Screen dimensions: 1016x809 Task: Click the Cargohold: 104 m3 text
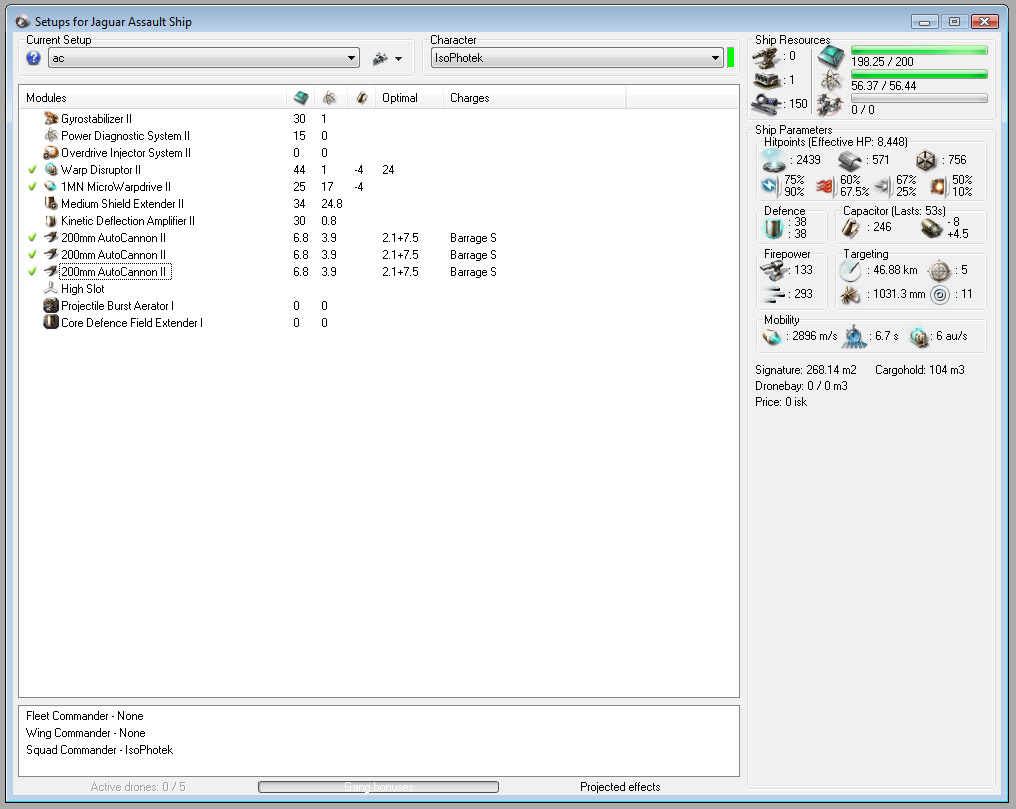(x=919, y=369)
